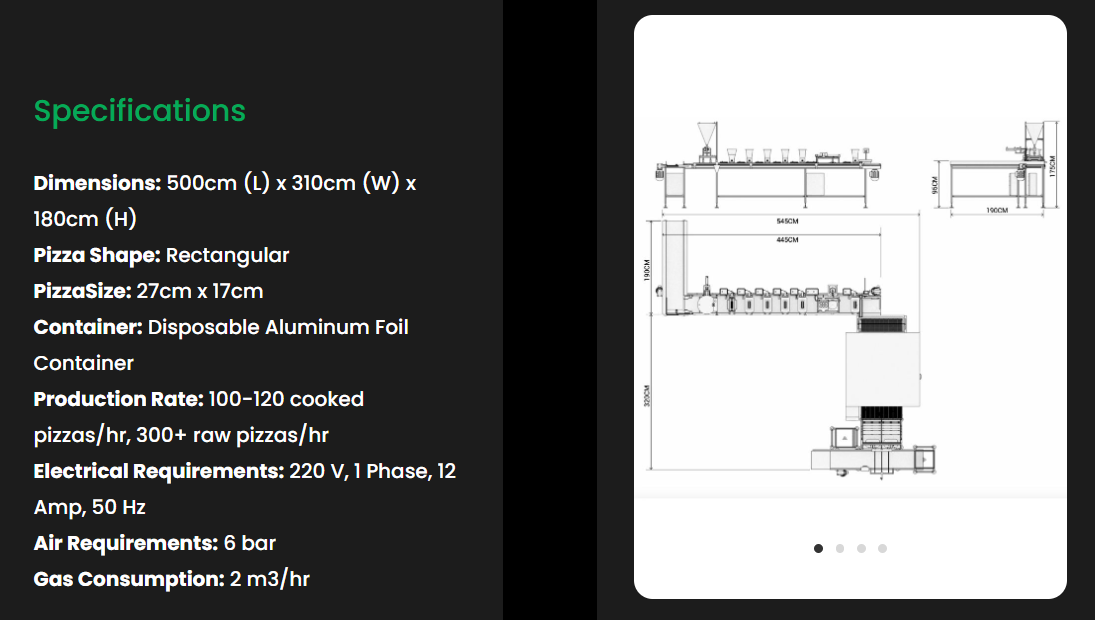Click the Gas Consumption label
This screenshot has width=1095, height=620.
click(128, 579)
